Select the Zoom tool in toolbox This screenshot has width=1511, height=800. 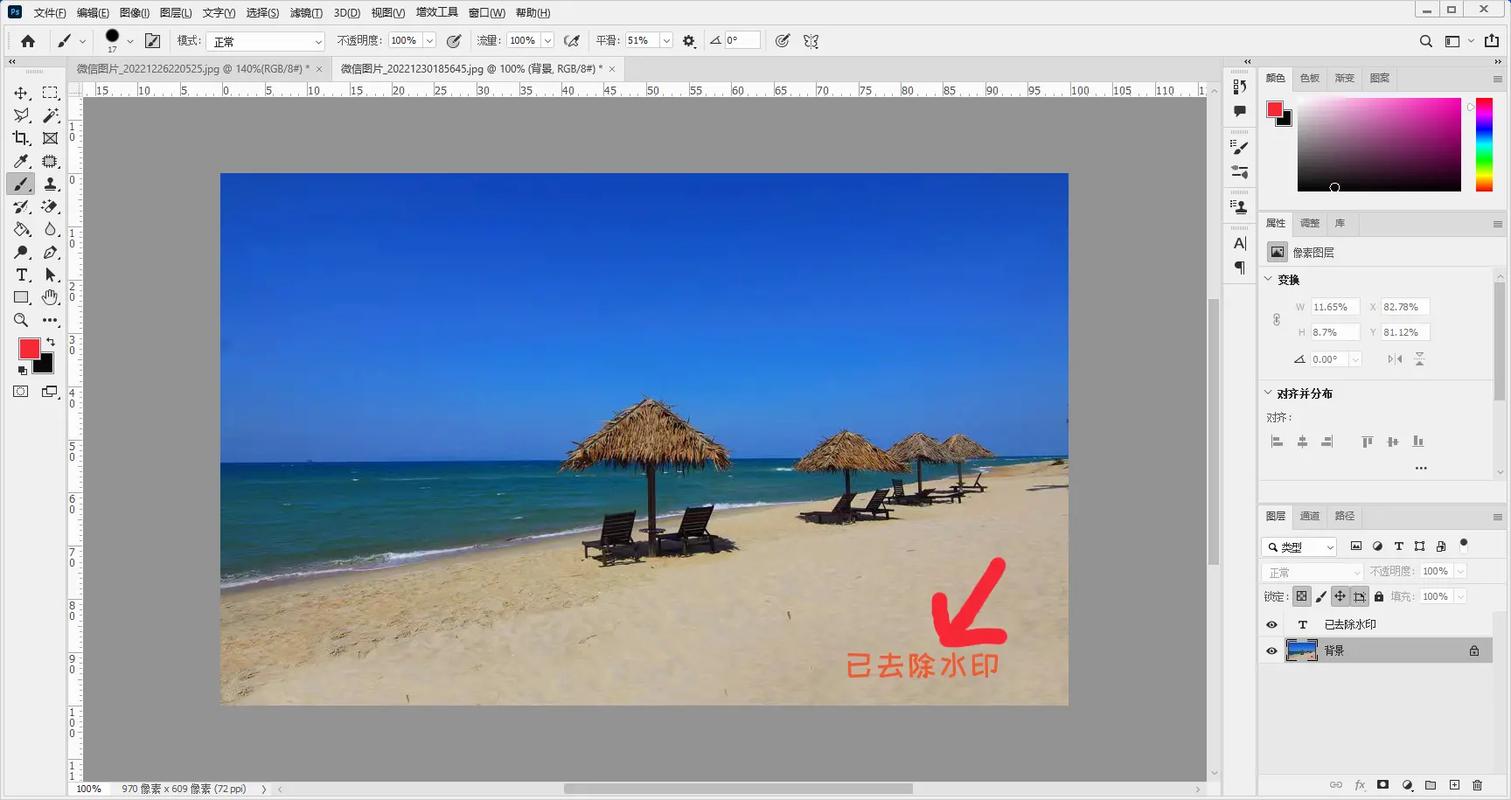(x=21, y=320)
